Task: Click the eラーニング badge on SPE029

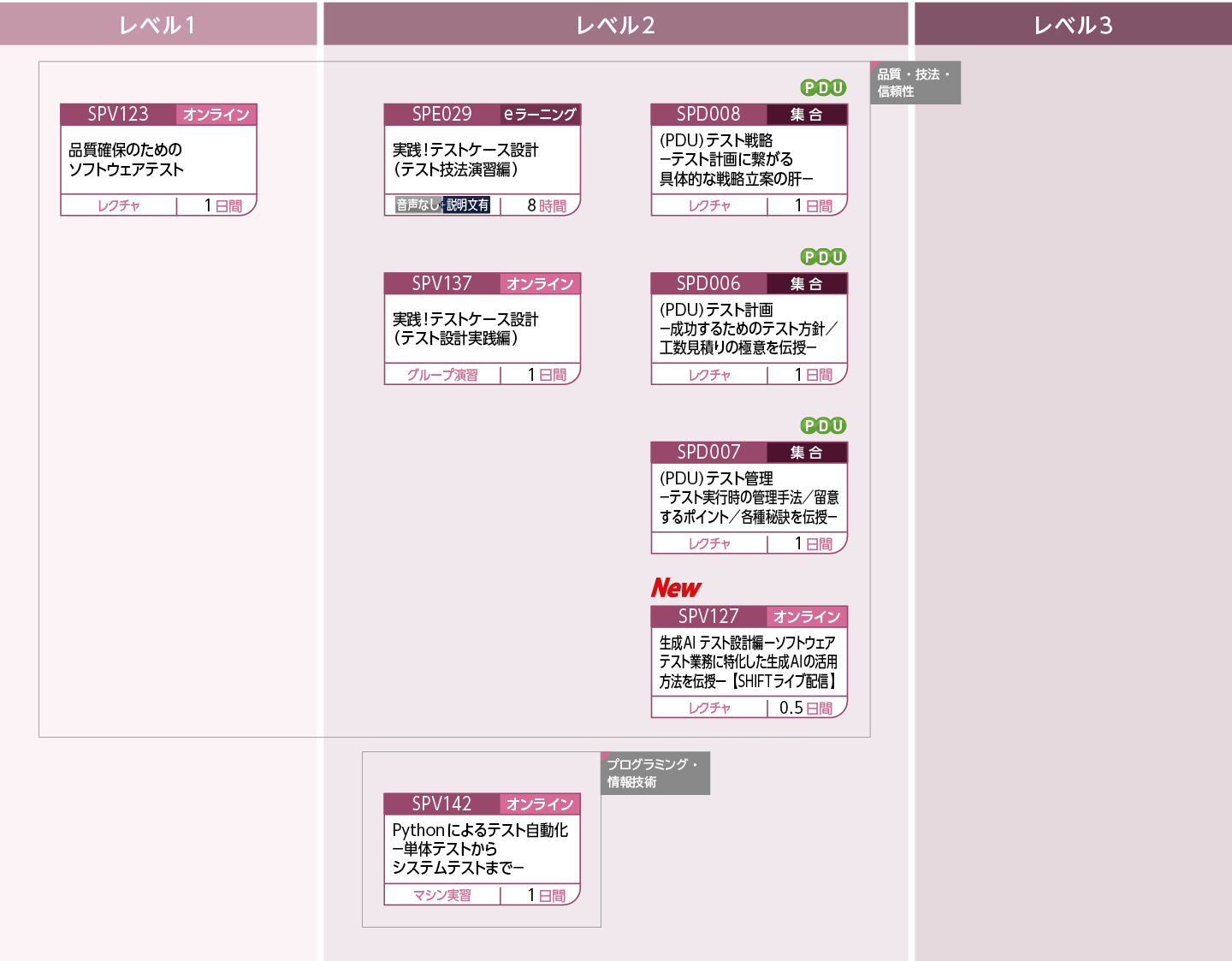Action: coord(540,115)
